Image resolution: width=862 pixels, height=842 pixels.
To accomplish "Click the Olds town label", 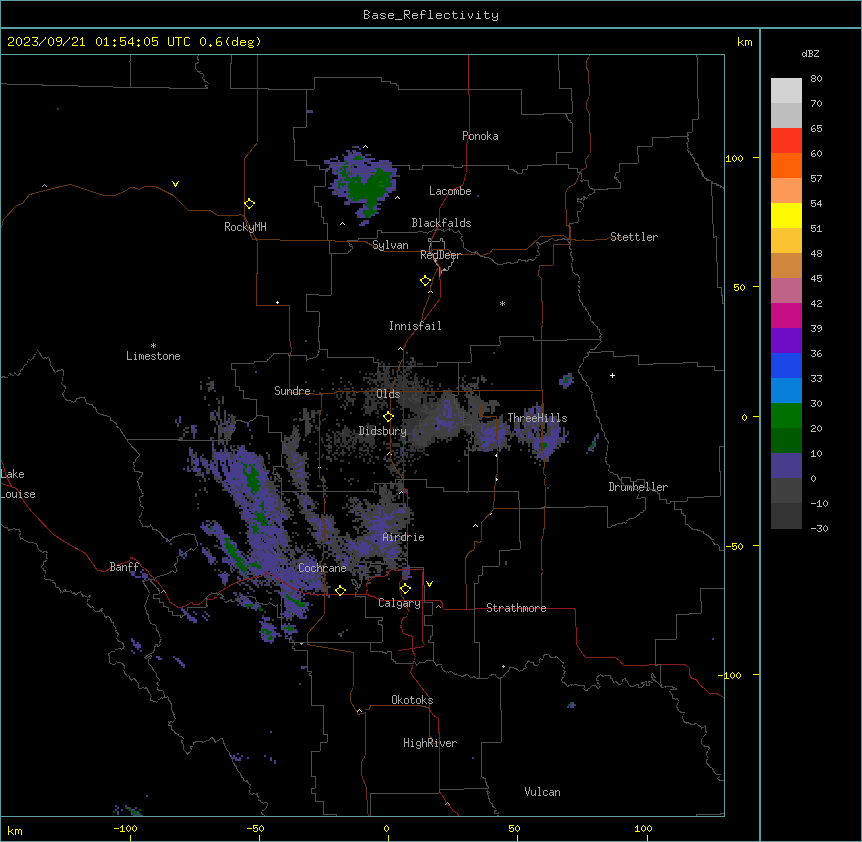I will tap(388, 394).
